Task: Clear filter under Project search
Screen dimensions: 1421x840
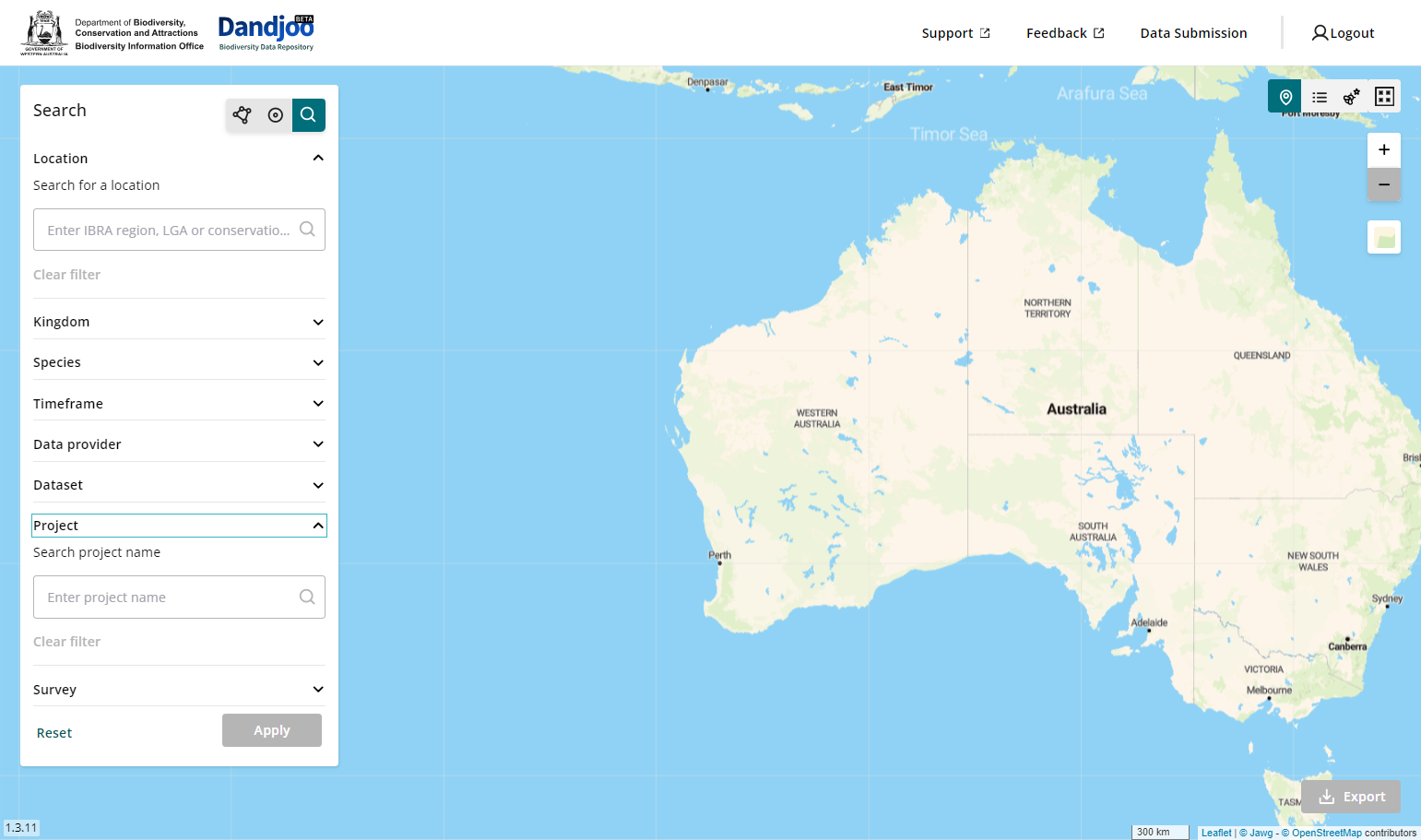Action: point(66,642)
